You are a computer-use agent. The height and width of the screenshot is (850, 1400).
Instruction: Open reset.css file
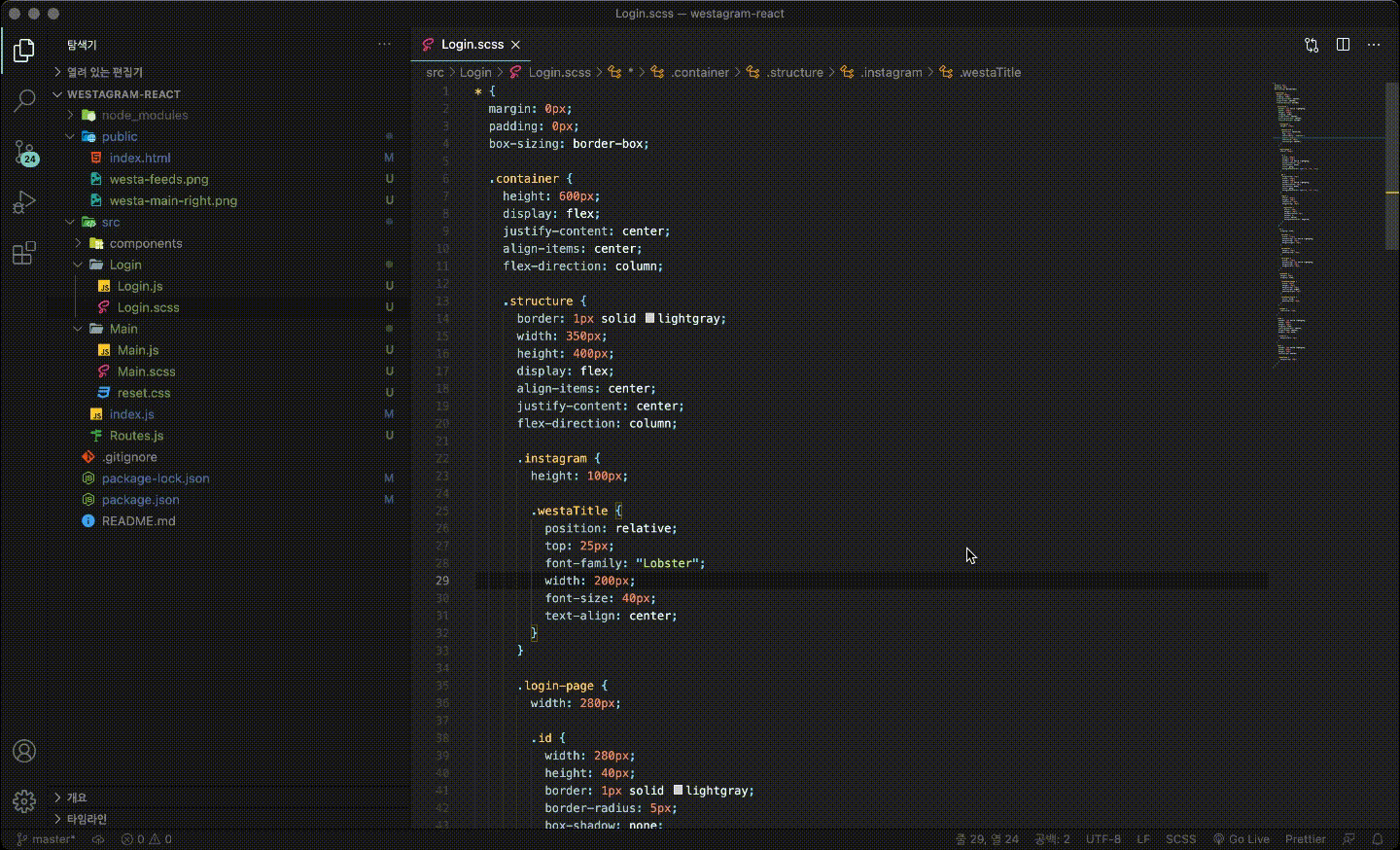click(x=228, y=393)
